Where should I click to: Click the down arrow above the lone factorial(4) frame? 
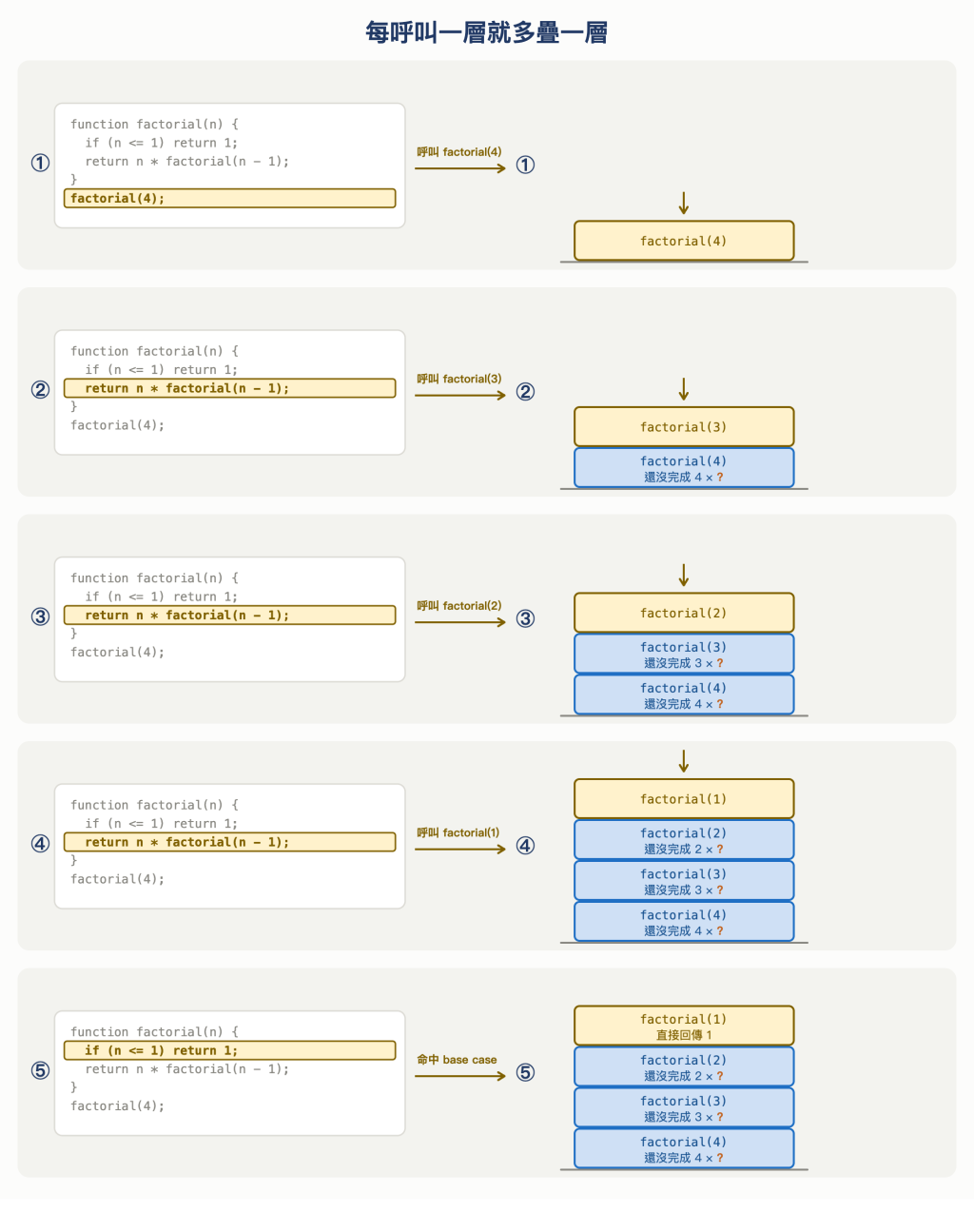tap(683, 203)
